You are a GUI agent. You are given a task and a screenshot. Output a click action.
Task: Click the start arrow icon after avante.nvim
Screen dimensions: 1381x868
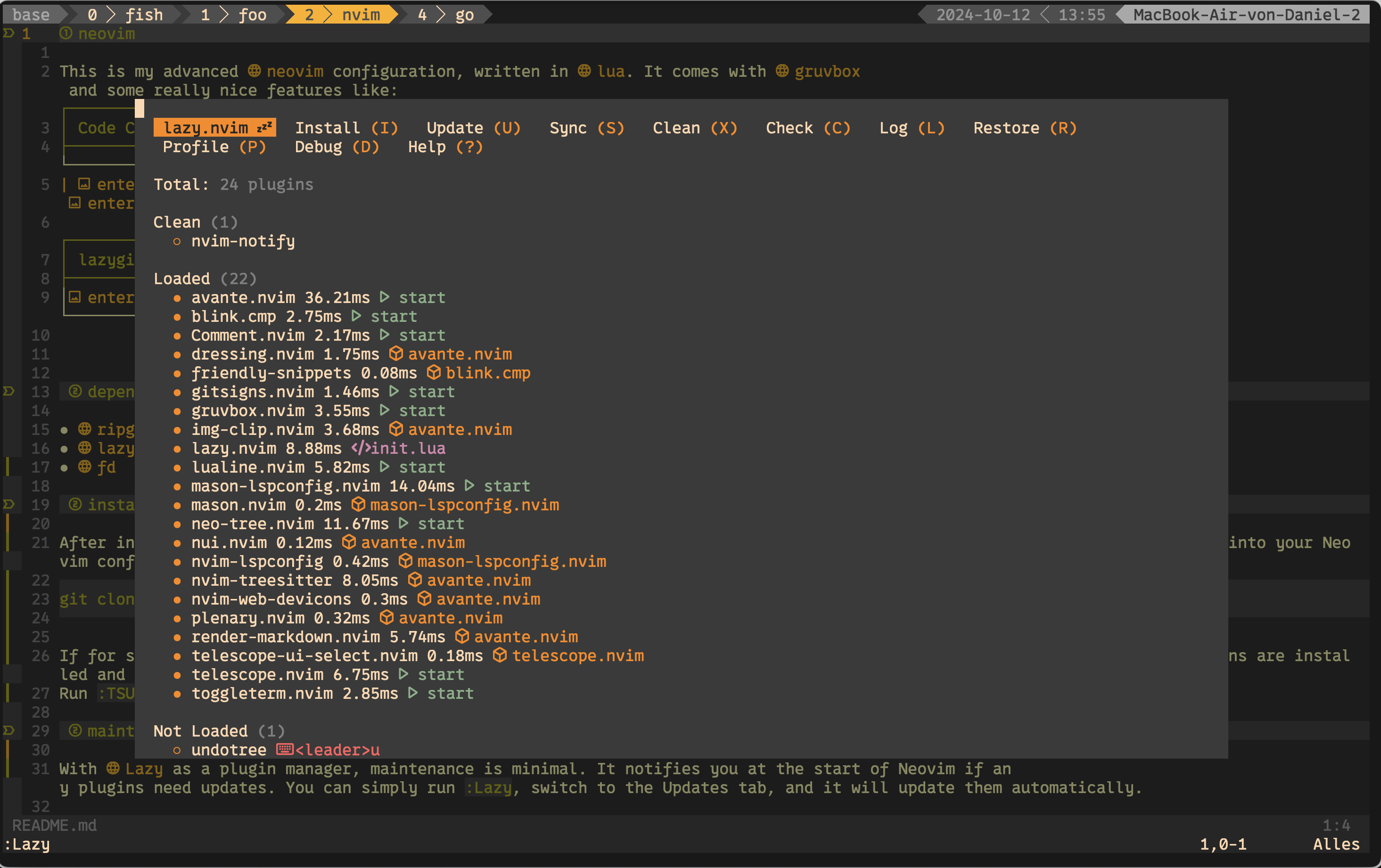tap(385, 297)
